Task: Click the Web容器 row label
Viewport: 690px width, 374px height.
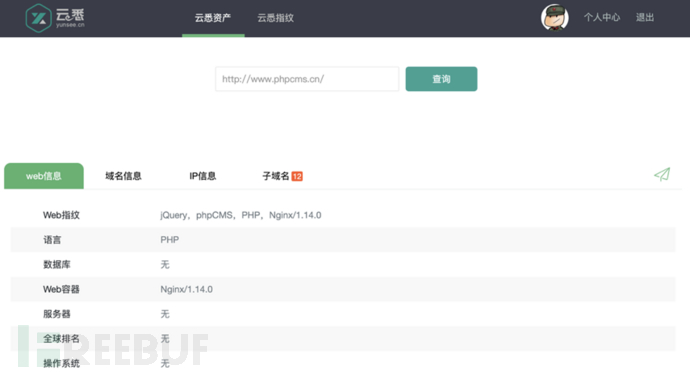Action: click(x=61, y=289)
